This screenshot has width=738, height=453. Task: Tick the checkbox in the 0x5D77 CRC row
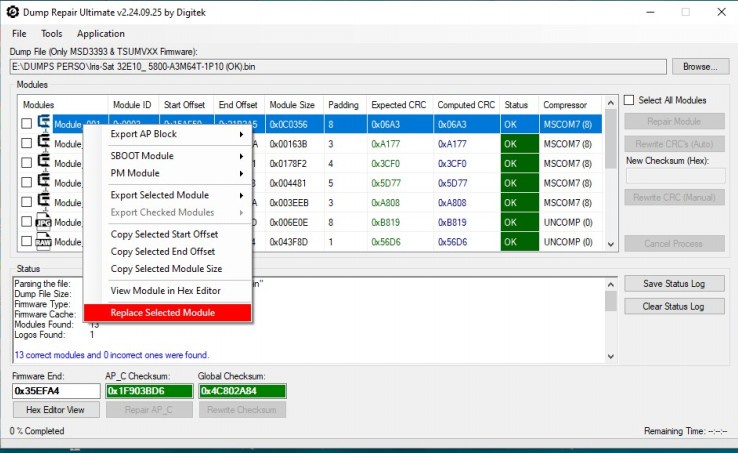click(x=26, y=182)
